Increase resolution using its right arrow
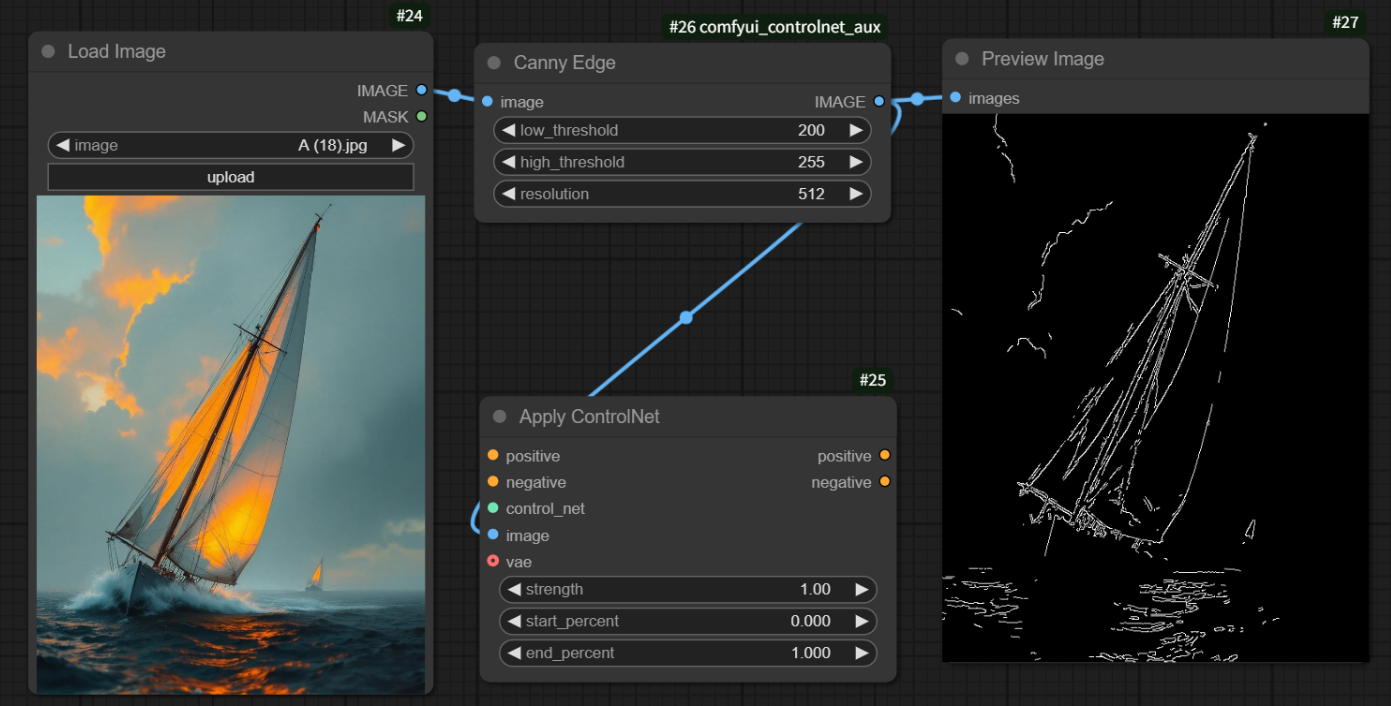The width and height of the screenshot is (1391, 706). click(x=856, y=193)
